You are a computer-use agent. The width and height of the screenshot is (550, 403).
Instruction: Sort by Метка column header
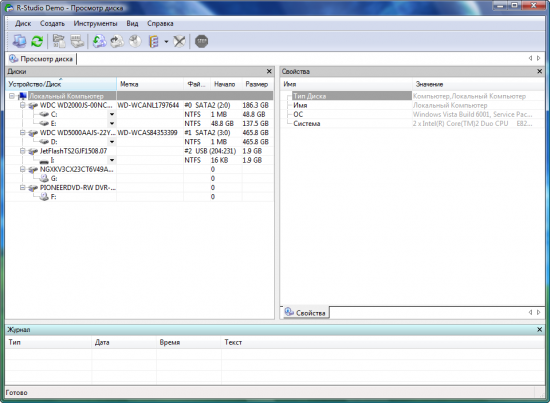pyautogui.click(x=150, y=84)
